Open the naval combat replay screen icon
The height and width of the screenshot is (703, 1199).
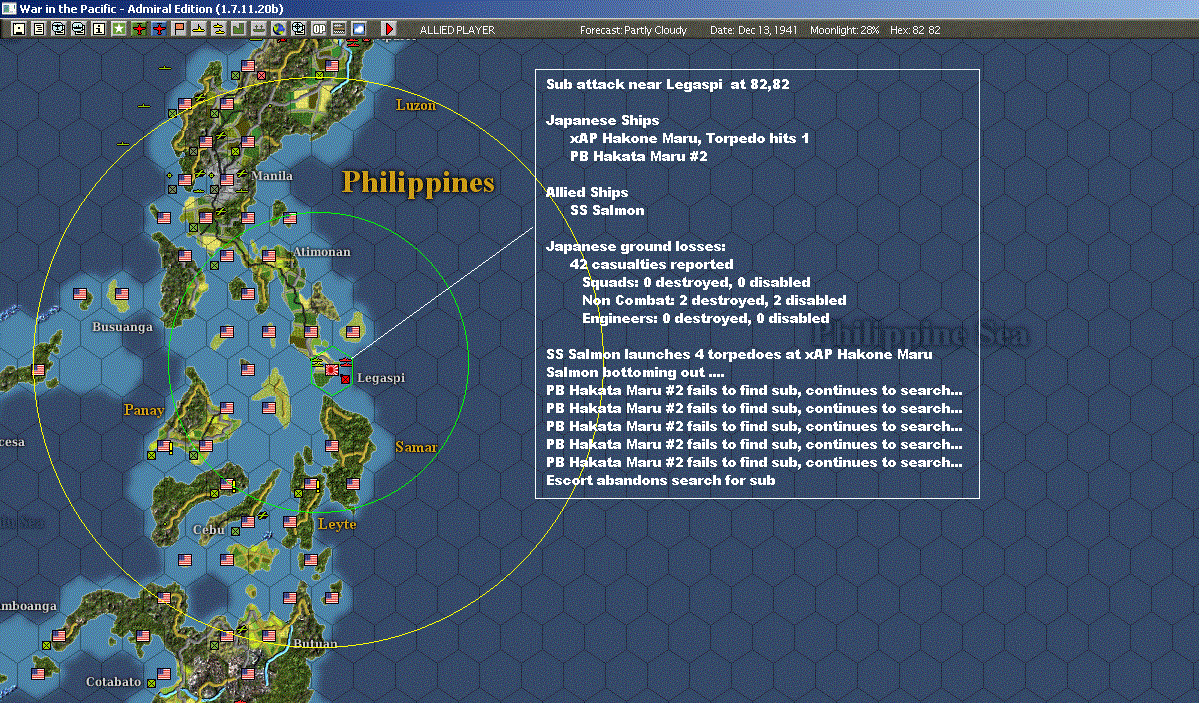pos(79,29)
